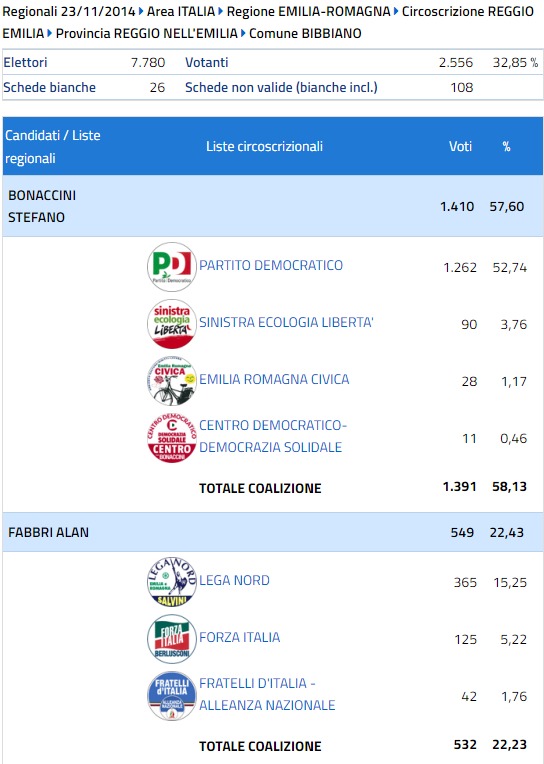
Task: Open the SINISTRA ECOLOGIA LIBERTA' link
Action: [286, 322]
